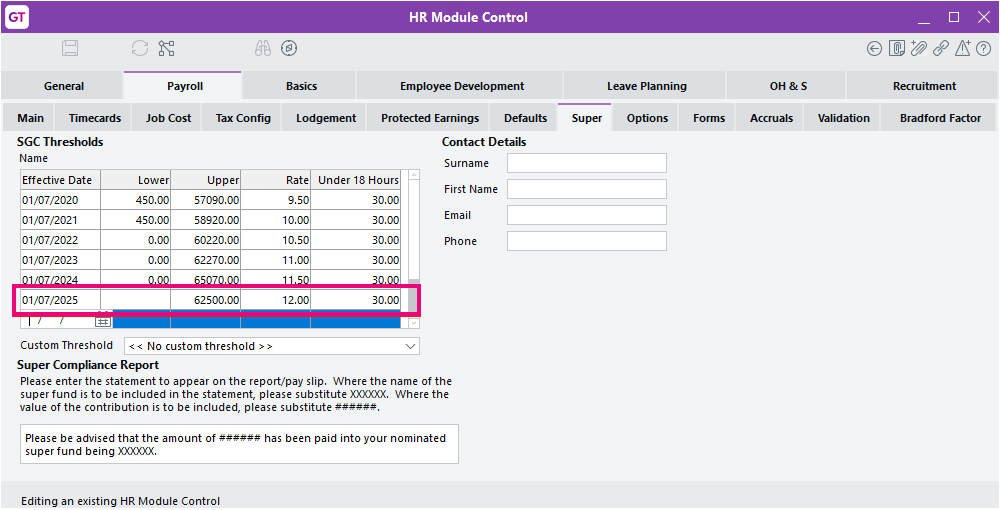Open the attachments document icon
The image size is (1000, 510).
point(897,48)
